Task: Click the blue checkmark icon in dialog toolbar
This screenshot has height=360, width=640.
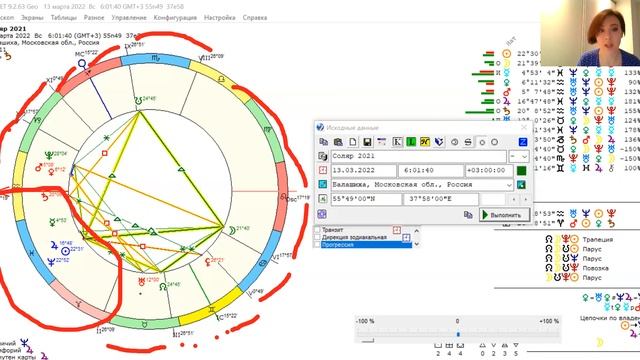Action: click(x=439, y=142)
